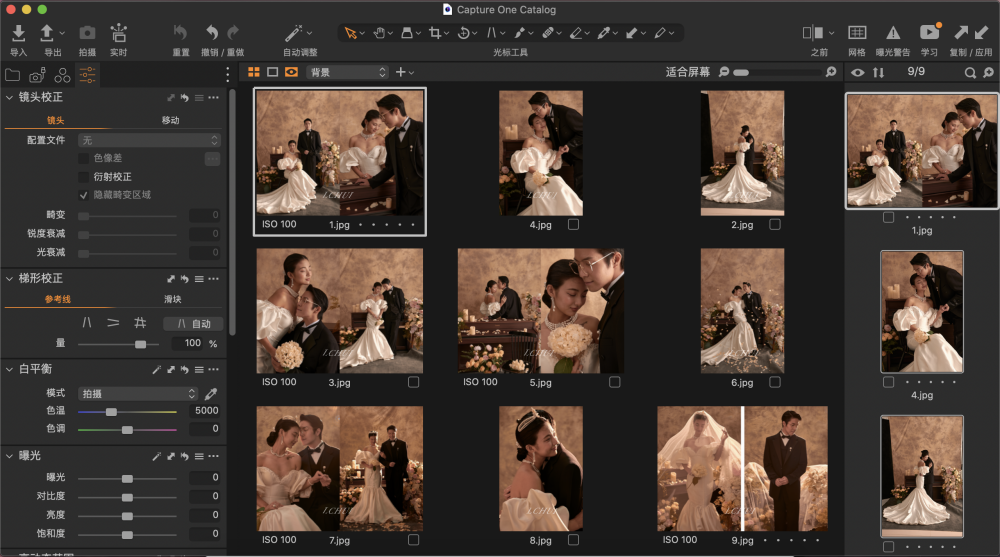Click the 自动 keystone button
Image resolution: width=1000 pixels, height=557 pixels.
192,323
